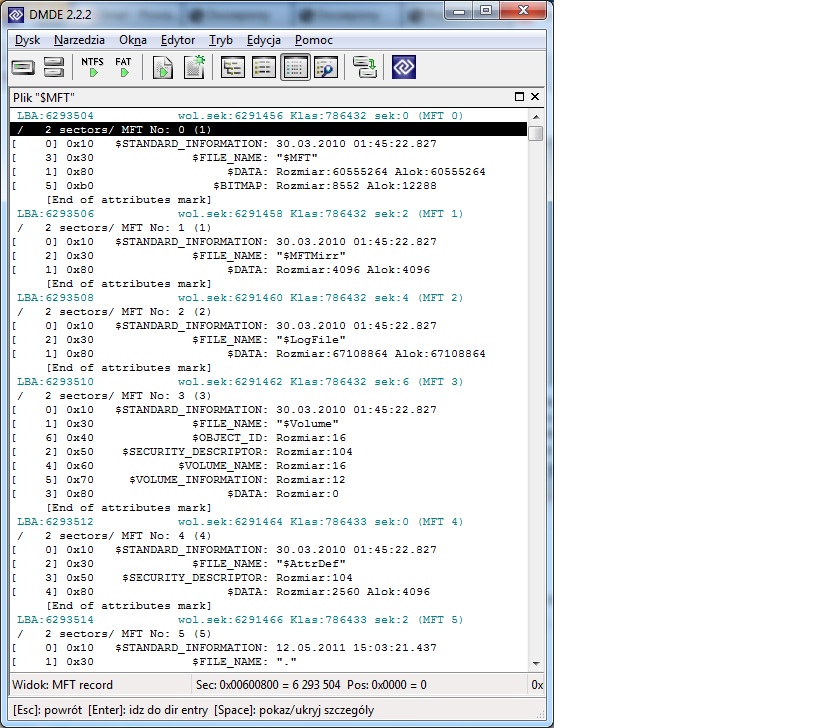Click status bar text Widok: MFT record
Viewport: 819px width, 728px height.
coord(62,685)
